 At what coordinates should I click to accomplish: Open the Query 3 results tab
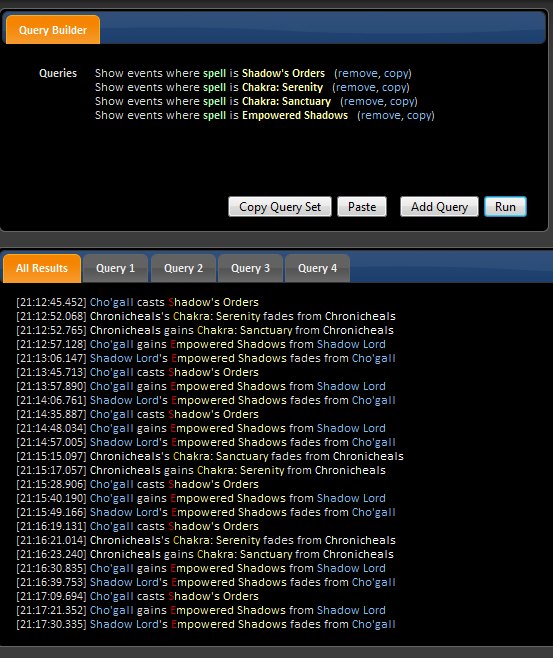tap(250, 268)
